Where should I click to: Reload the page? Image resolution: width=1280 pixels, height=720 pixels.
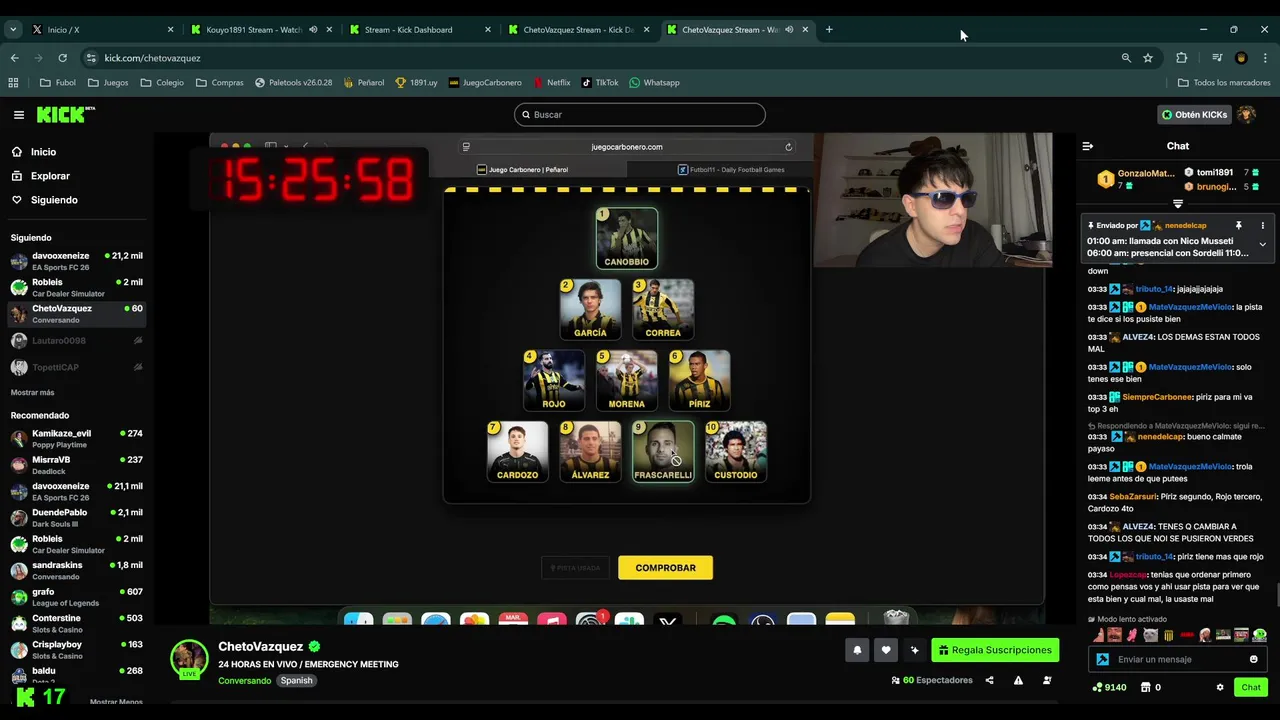[x=62, y=58]
